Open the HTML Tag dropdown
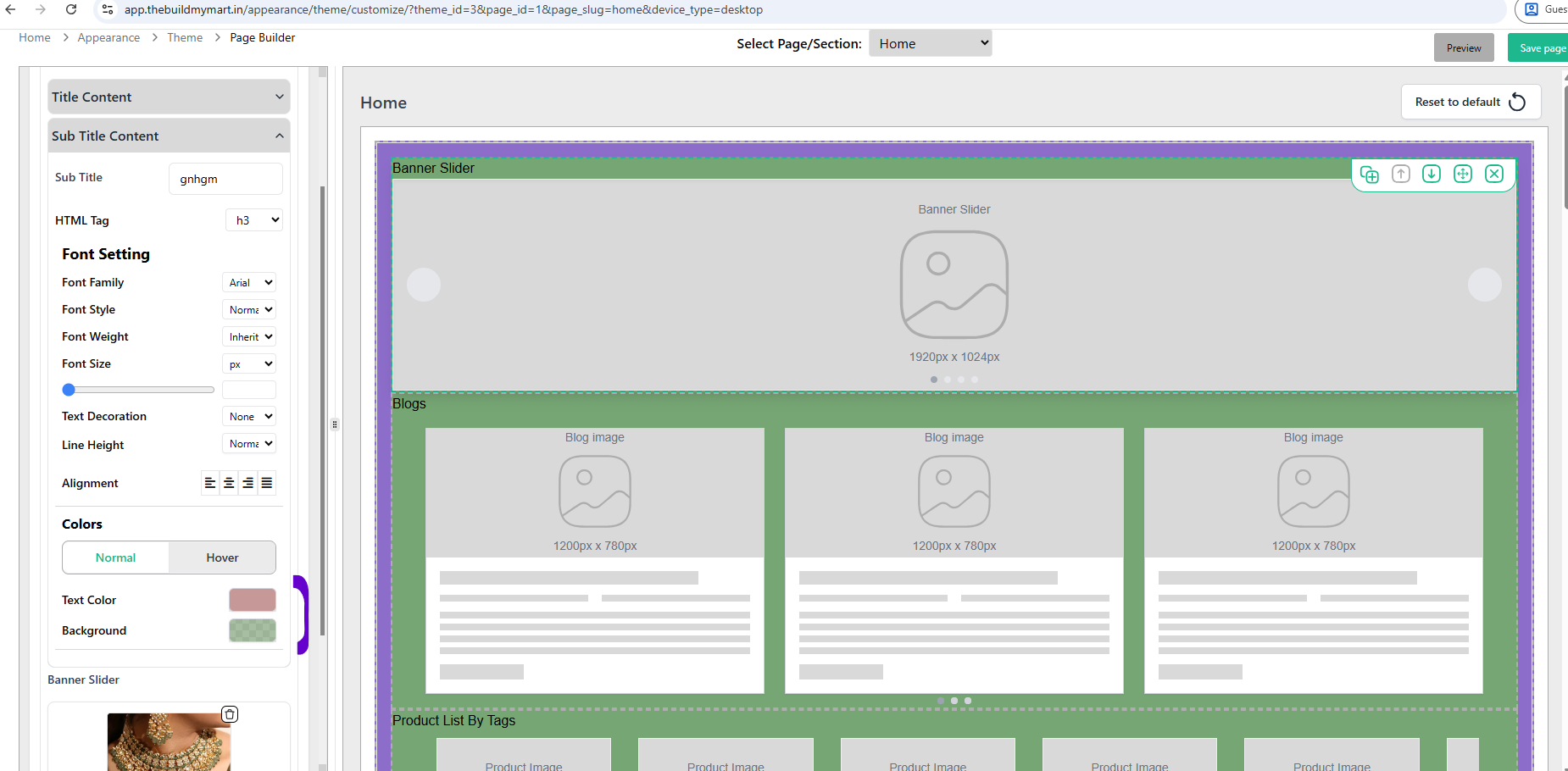This screenshot has height=771, width=1568. (x=254, y=220)
